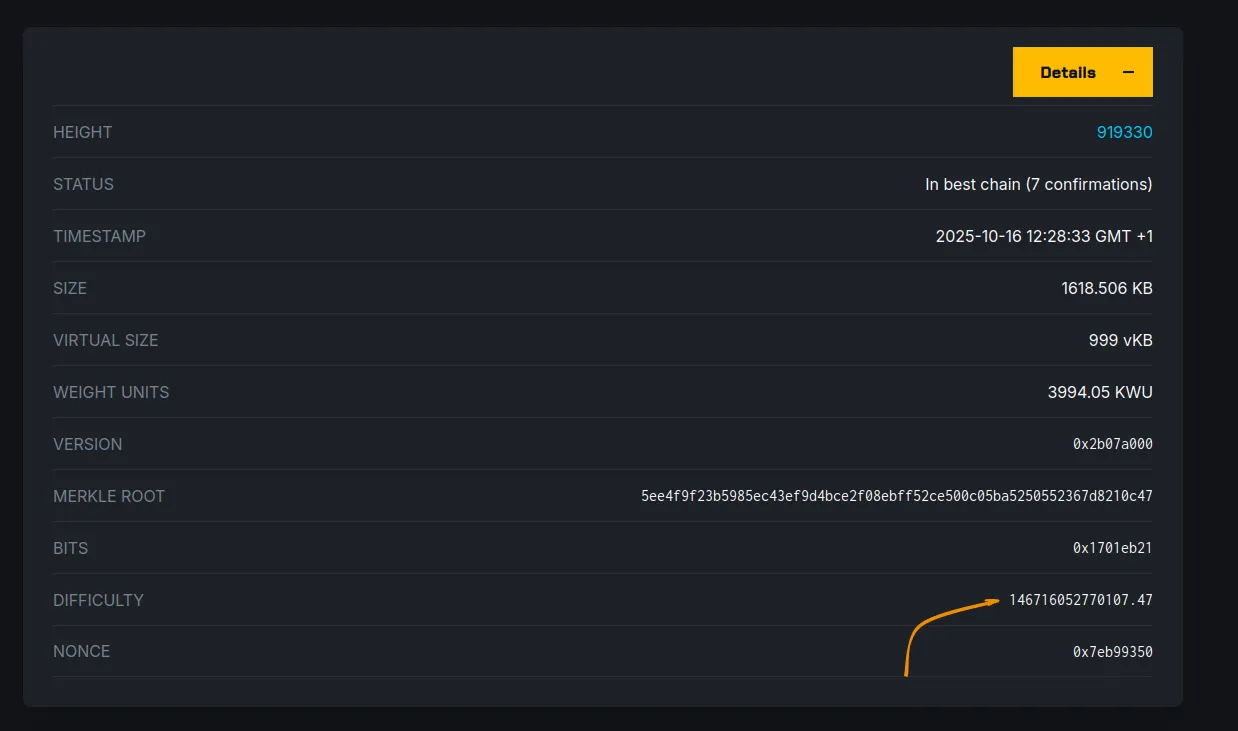Click the difficulty number value
Screen dimensions: 1238x731
1080,600
